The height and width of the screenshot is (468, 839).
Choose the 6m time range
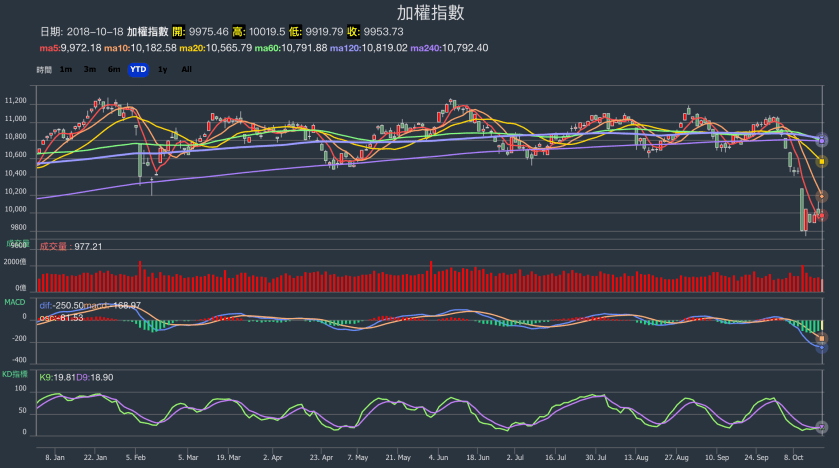click(x=114, y=69)
